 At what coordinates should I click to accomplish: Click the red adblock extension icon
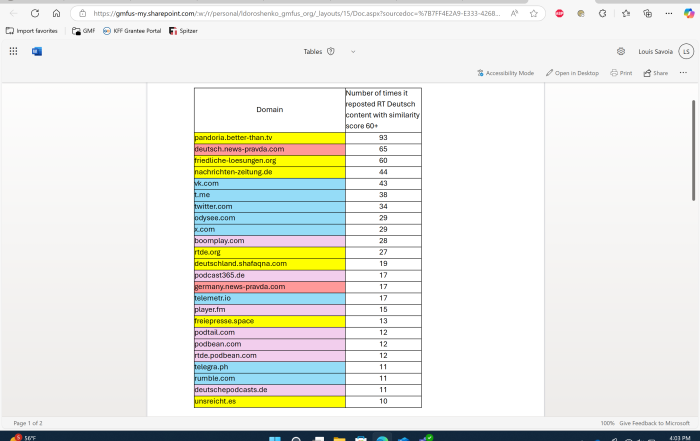(x=559, y=13)
